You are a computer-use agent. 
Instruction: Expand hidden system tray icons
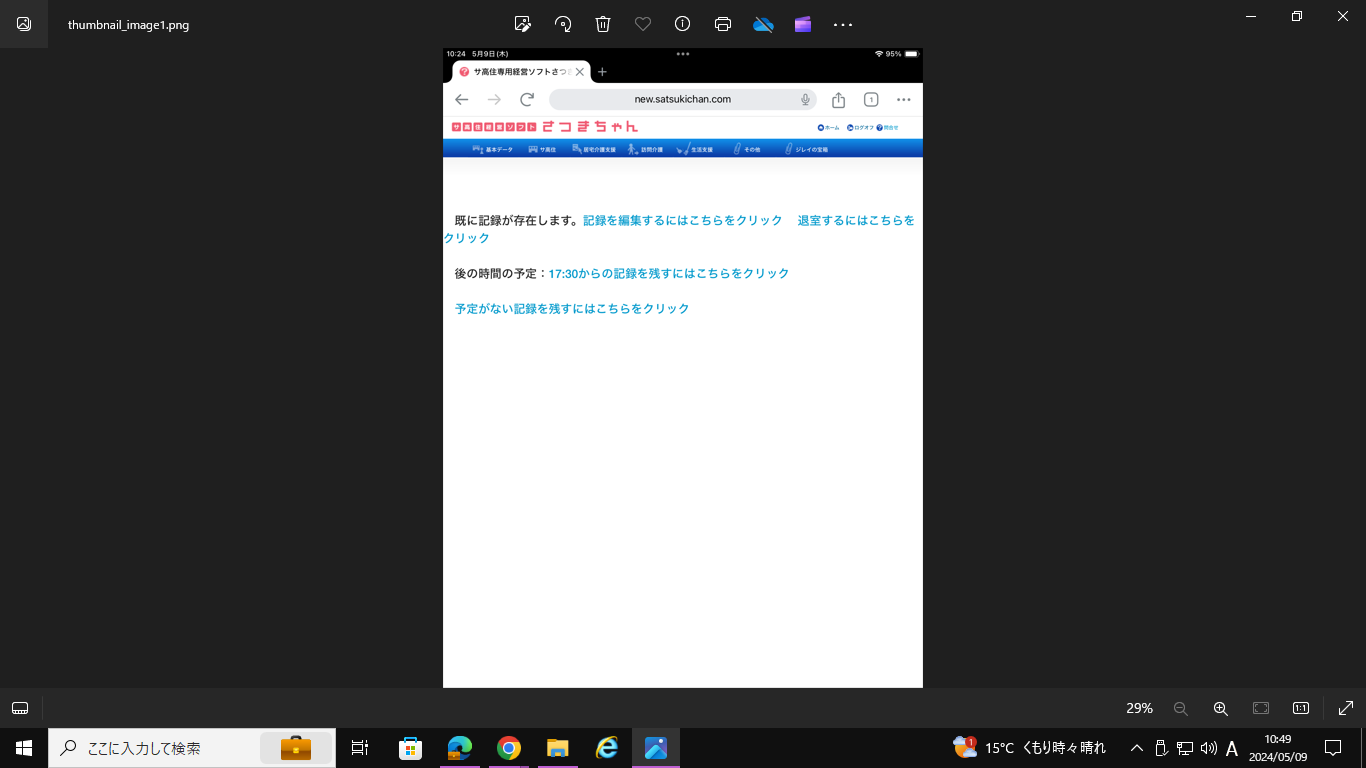pyautogui.click(x=1136, y=748)
